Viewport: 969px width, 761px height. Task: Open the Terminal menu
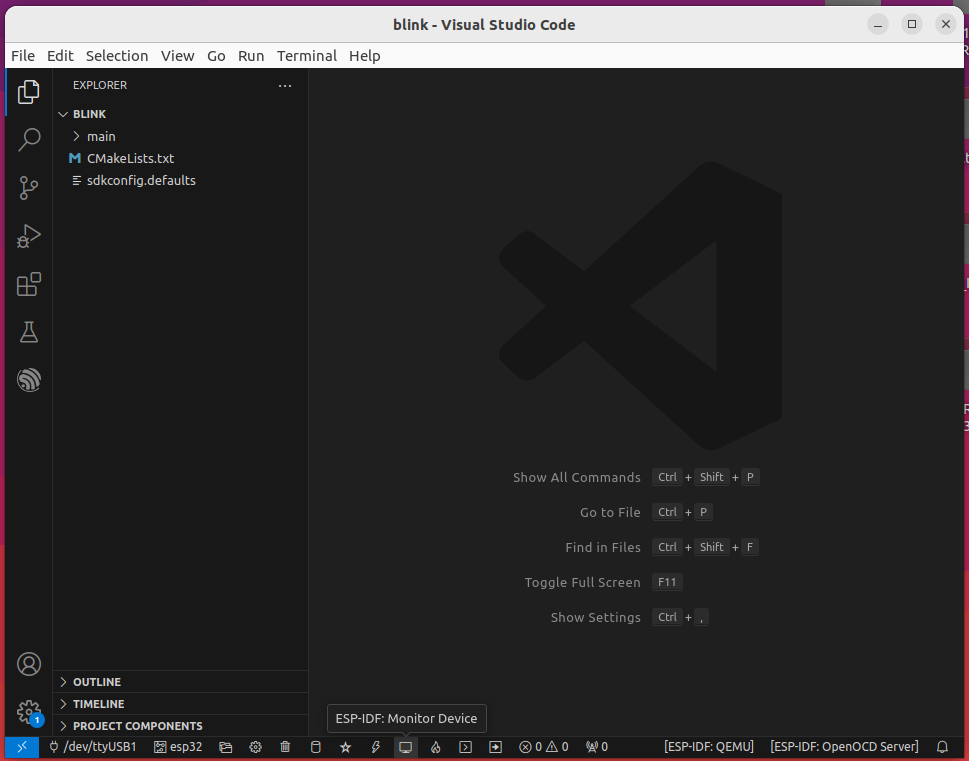pyautogui.click(x=307, y=56)
